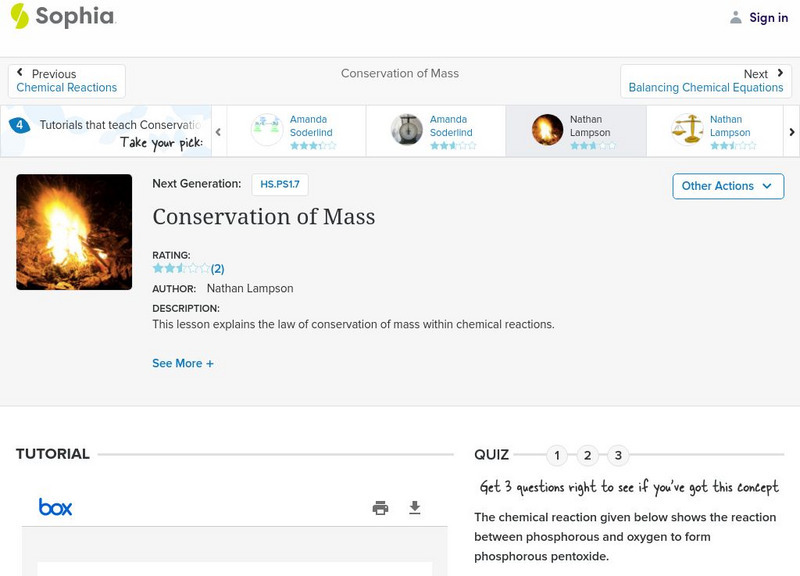Open the HS.PS1.7 standard badge

(x=281, y=184)
